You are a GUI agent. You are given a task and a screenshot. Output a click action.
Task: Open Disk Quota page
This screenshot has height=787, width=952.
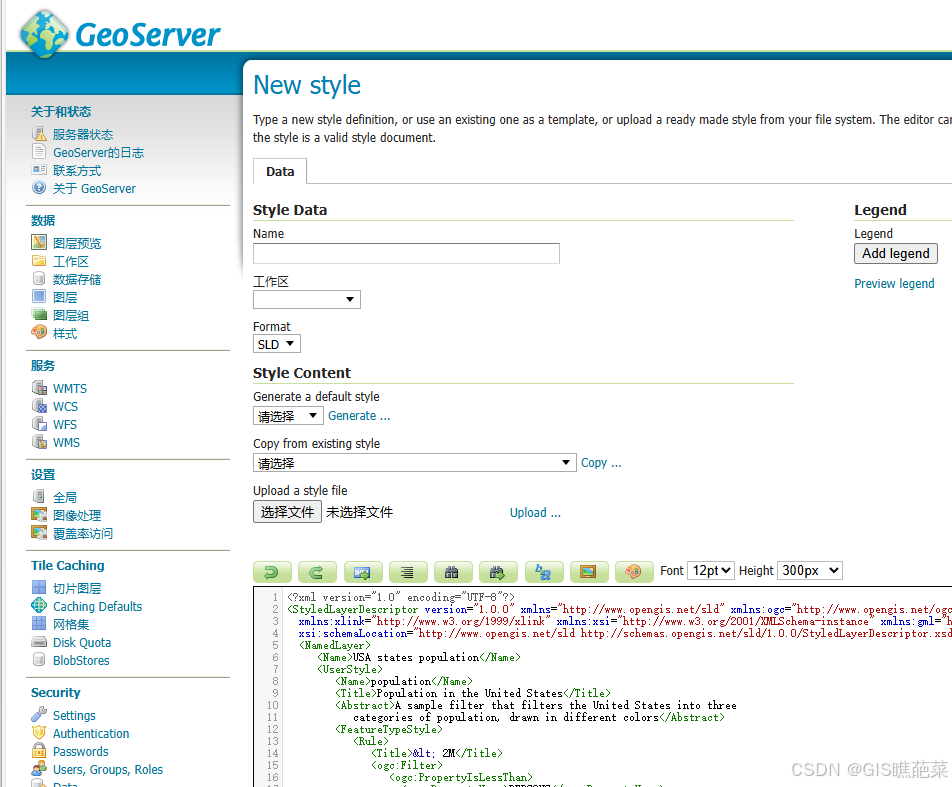[x=82, y=642]
